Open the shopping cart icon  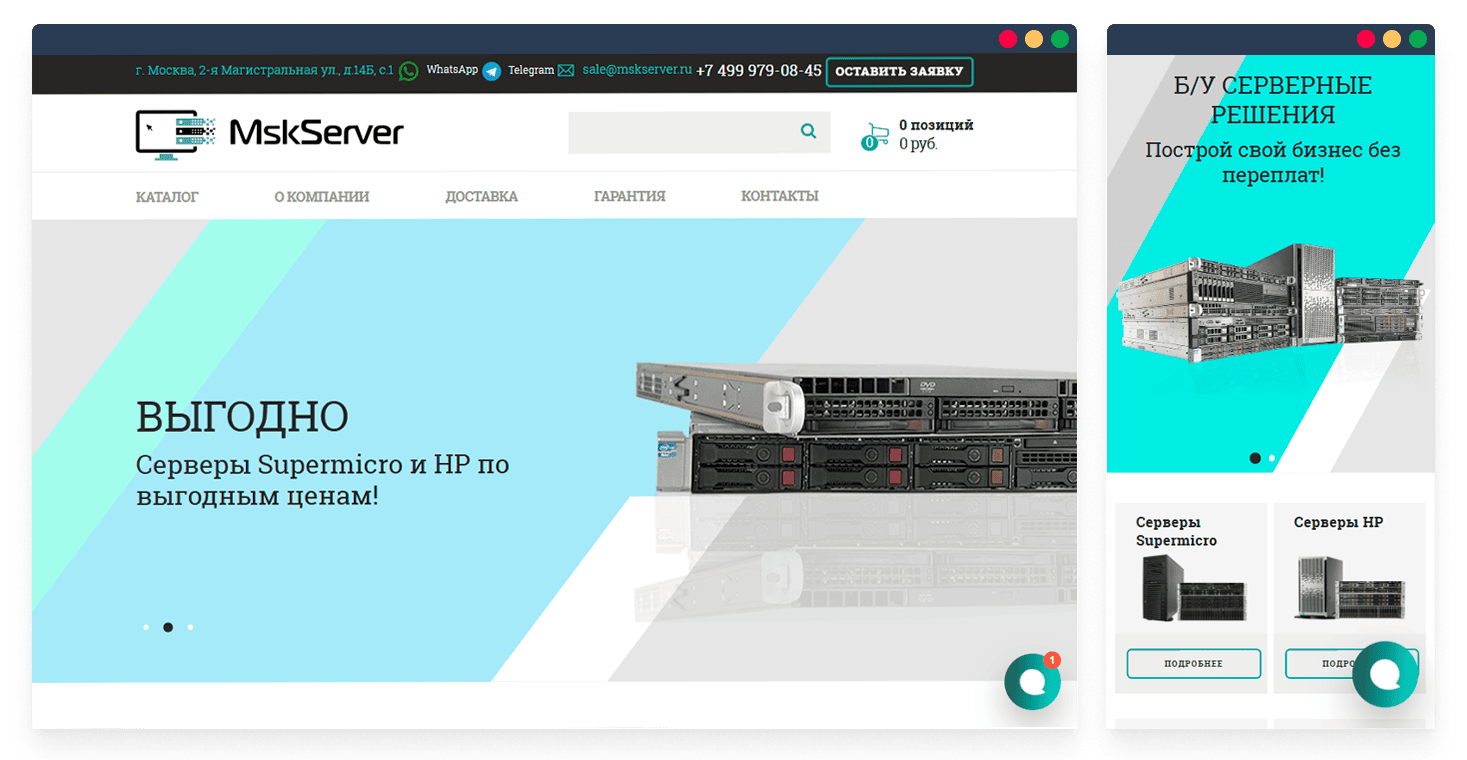click(875, 136)
